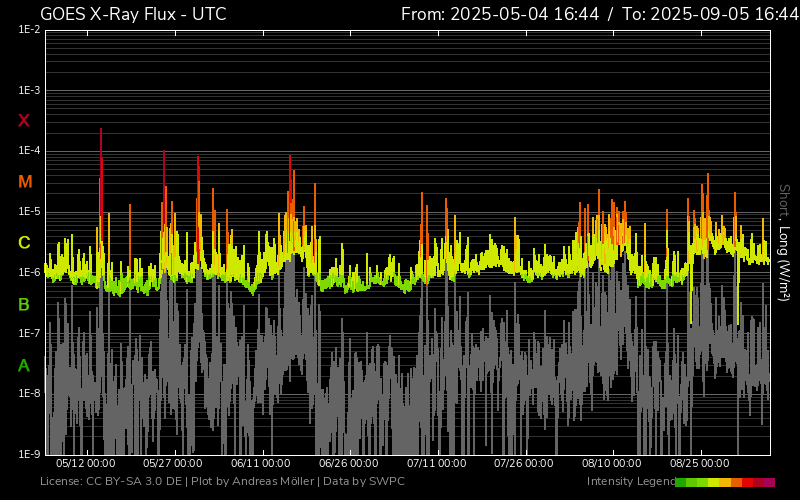Select the 06/11 00:00 x-axis label
Viewport: 800px width, 500px height.
pos(261,464)
